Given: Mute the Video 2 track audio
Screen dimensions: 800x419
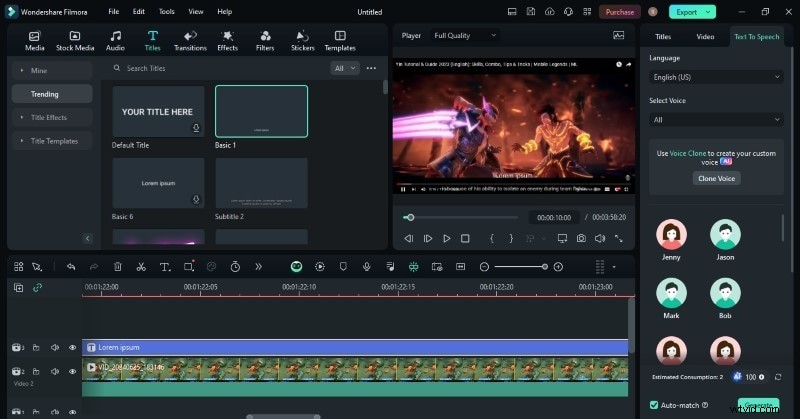Looking at the screenshot, I should point(54,372).
